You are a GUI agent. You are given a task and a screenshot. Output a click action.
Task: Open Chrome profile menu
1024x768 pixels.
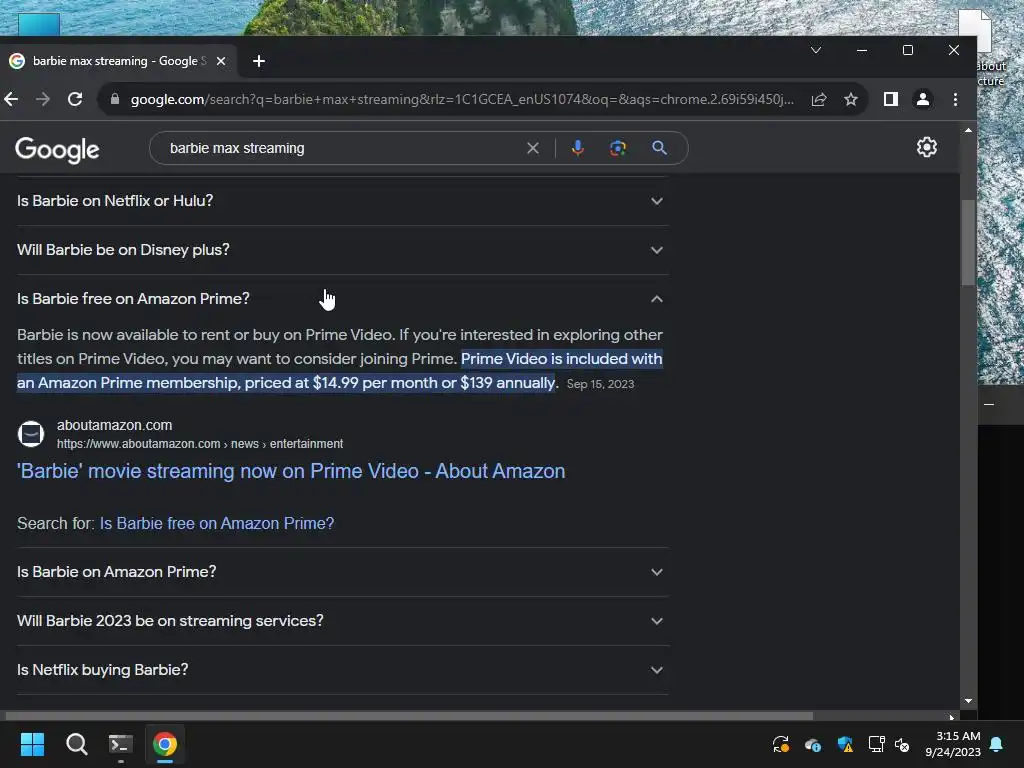(923, 99)
